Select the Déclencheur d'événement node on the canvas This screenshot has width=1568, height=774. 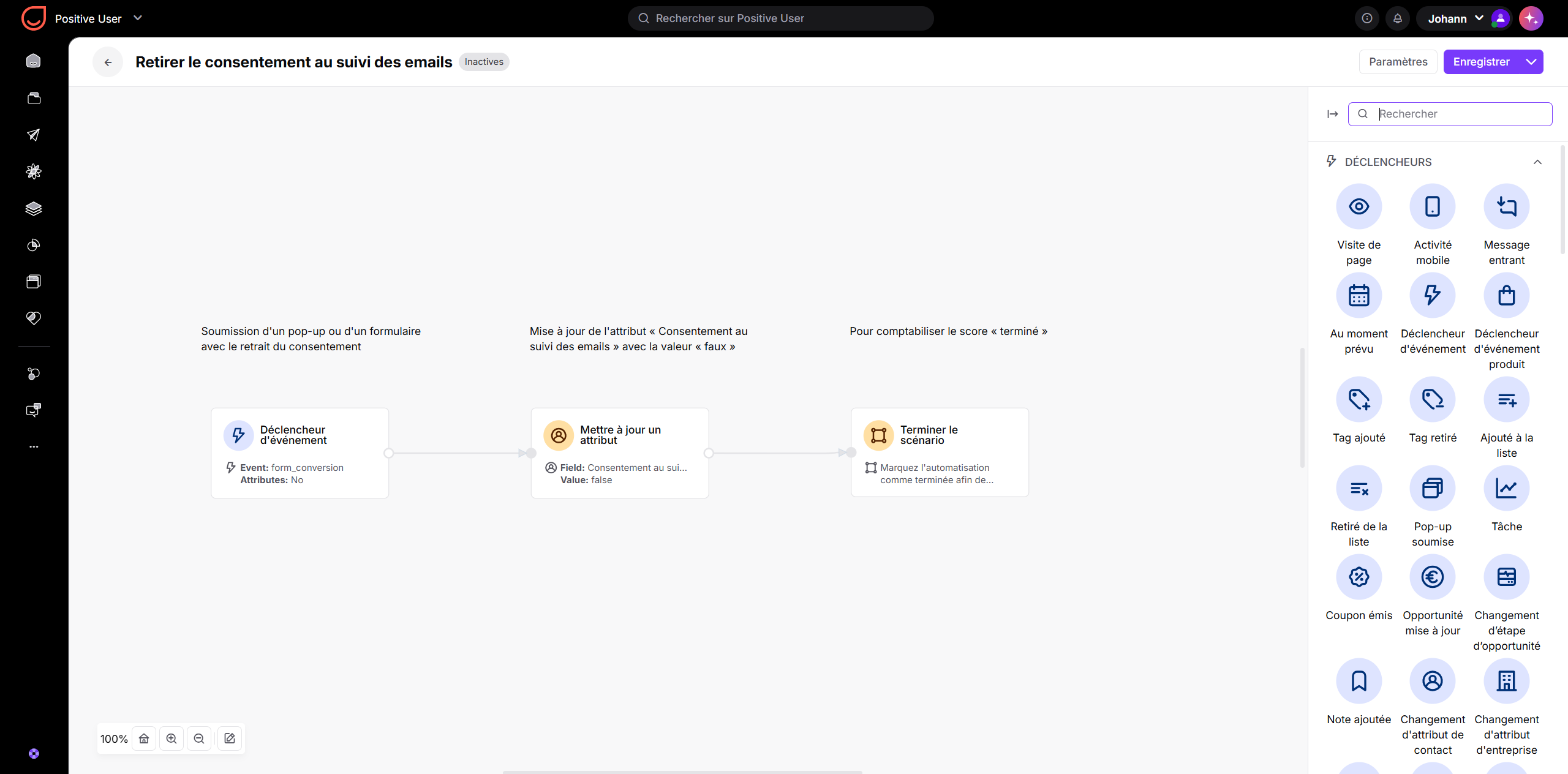pos(300,453)
